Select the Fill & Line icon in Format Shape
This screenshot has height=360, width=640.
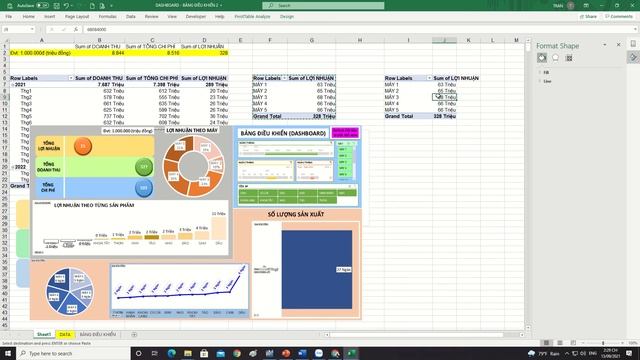coord(542,58)
